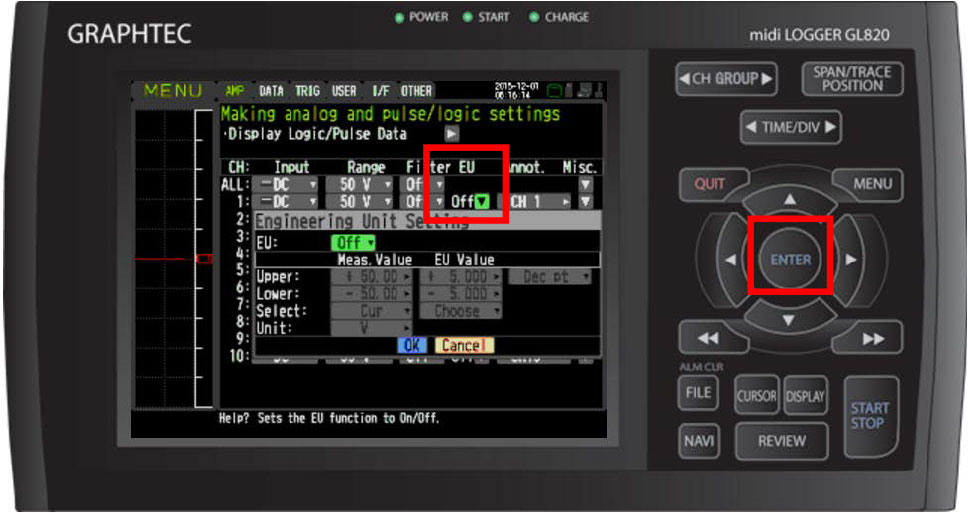Switch to the DATA tab

pos(271,91)
